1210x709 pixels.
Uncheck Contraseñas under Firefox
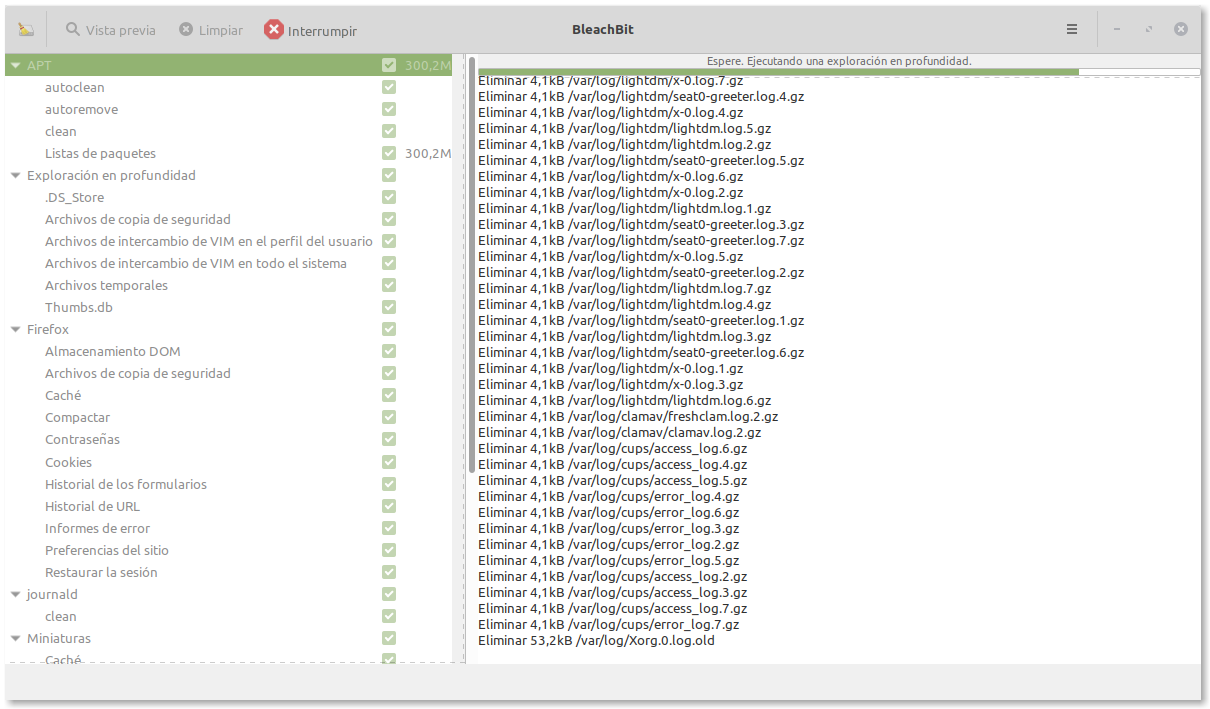pyautogui.click(x=389, y=439)
